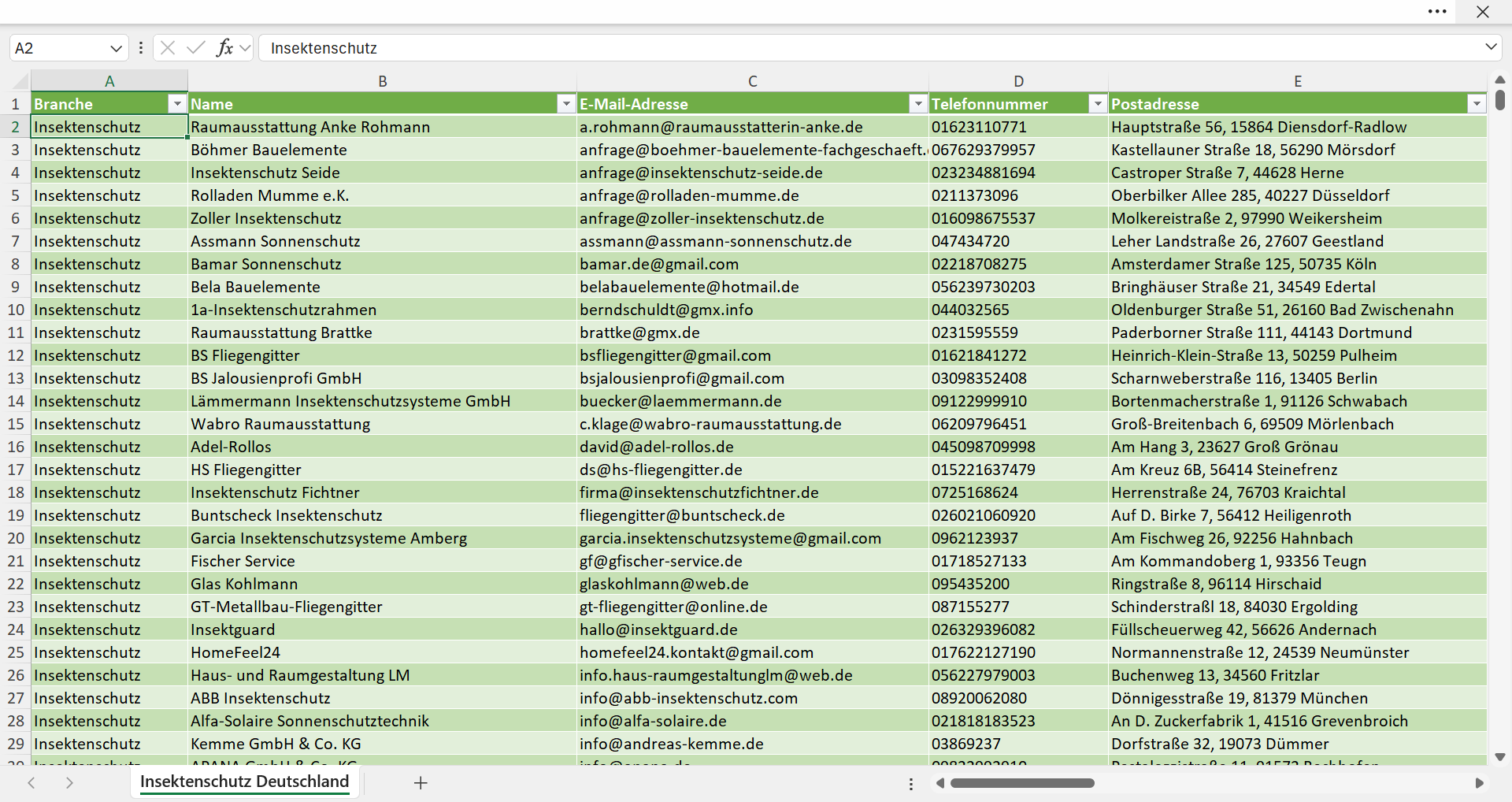This screenshot has width=1512, height=802.
Task: Expand the Name Box dropdown arrow
Action: click(x=116, y=48)
